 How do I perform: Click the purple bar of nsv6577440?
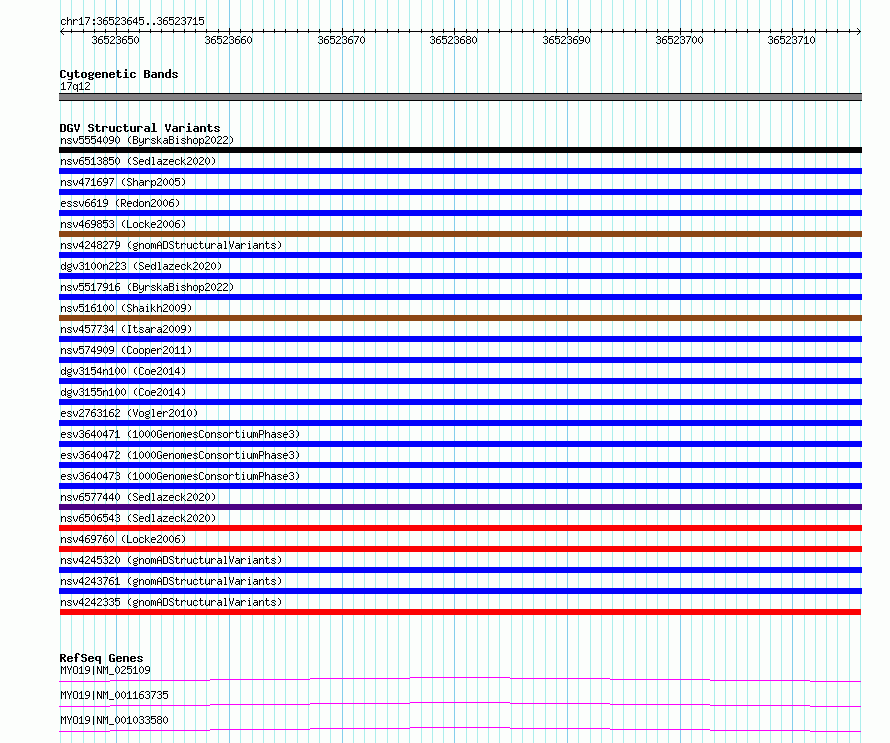460,507
